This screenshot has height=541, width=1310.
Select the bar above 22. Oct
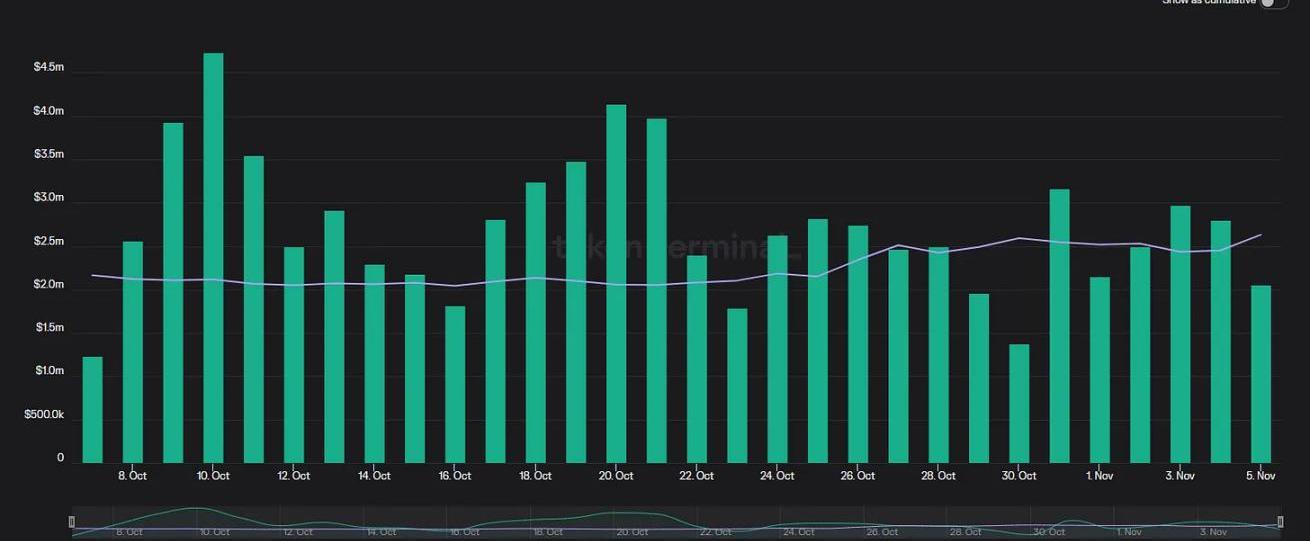(x=697, y=359)
